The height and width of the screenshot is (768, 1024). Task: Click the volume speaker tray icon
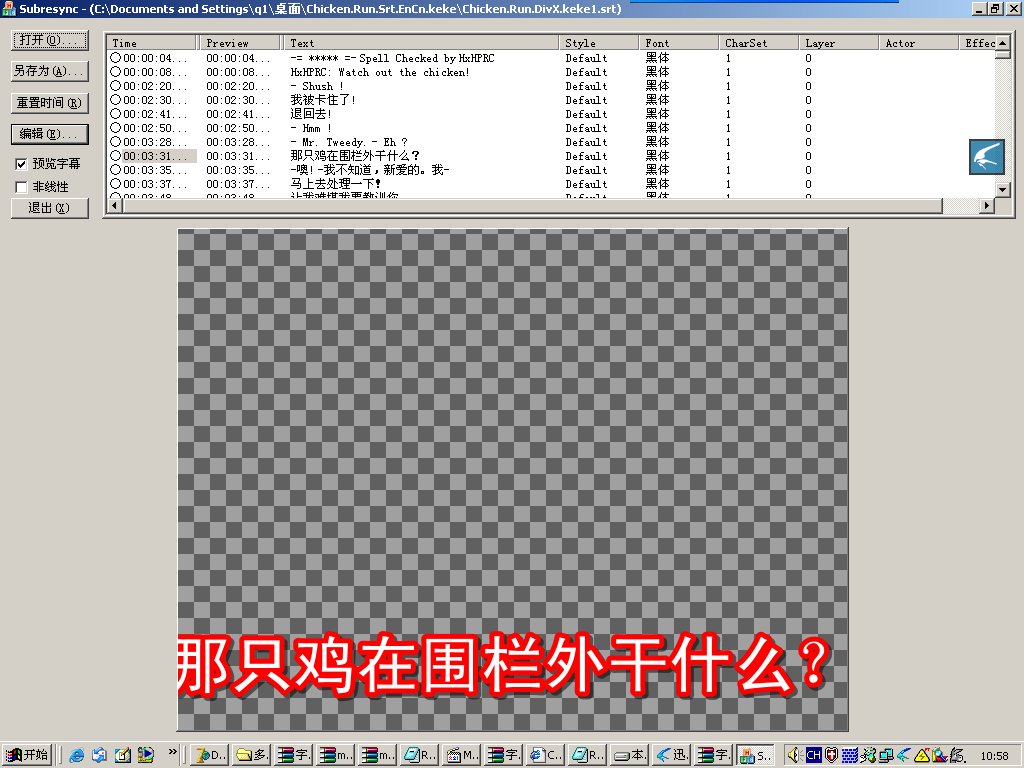(792, 755)
